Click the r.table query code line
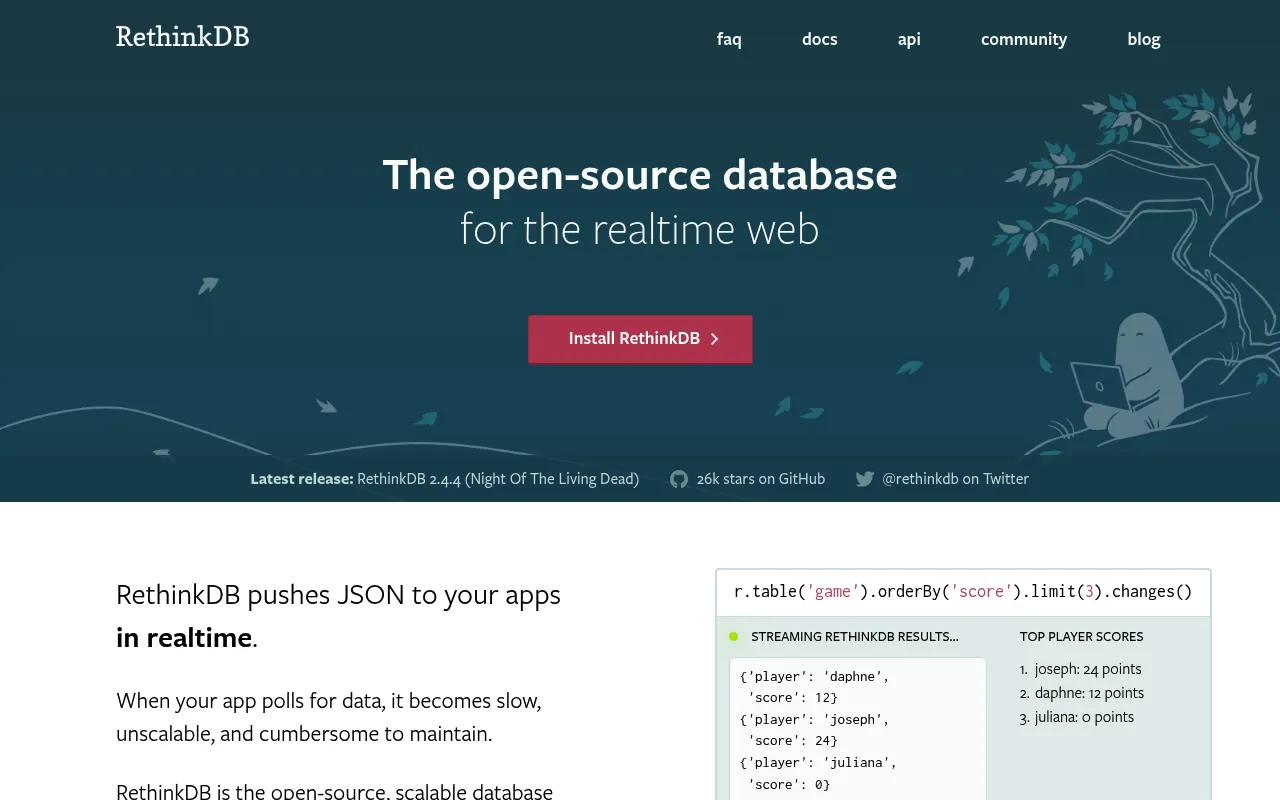The height and width of the screenshot is (800, 1280). pos(963,592)
